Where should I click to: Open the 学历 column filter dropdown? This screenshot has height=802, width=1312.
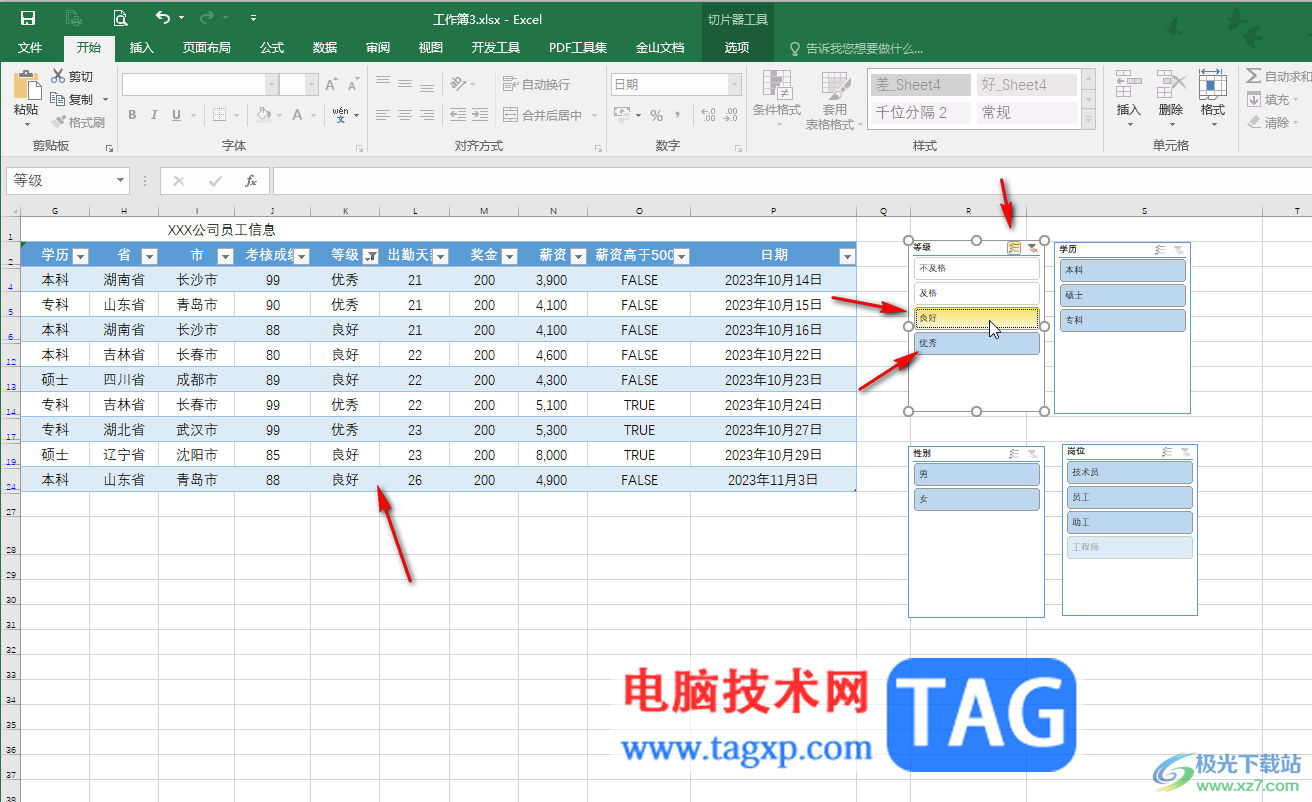tap(81, 257)
